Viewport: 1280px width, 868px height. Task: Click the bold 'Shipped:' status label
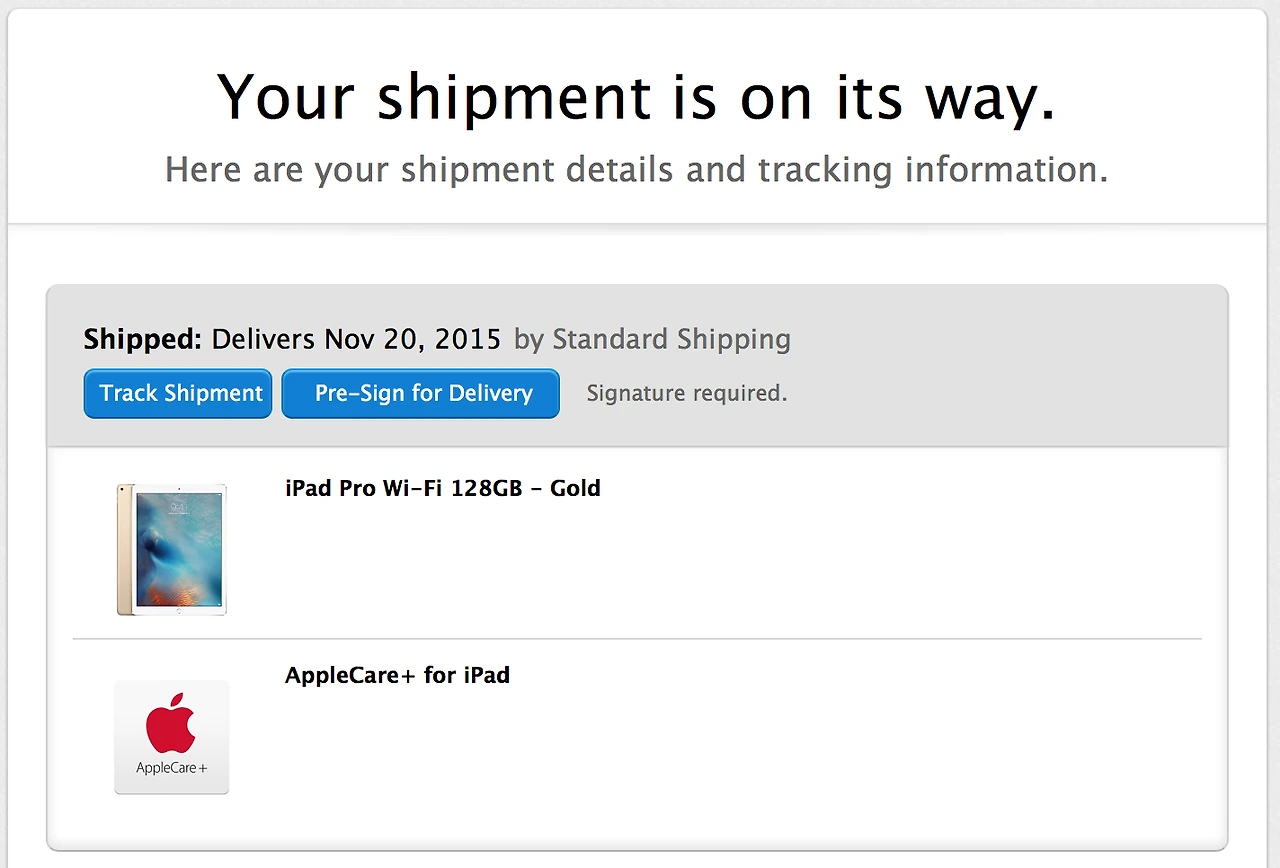(x=143, y=339)
